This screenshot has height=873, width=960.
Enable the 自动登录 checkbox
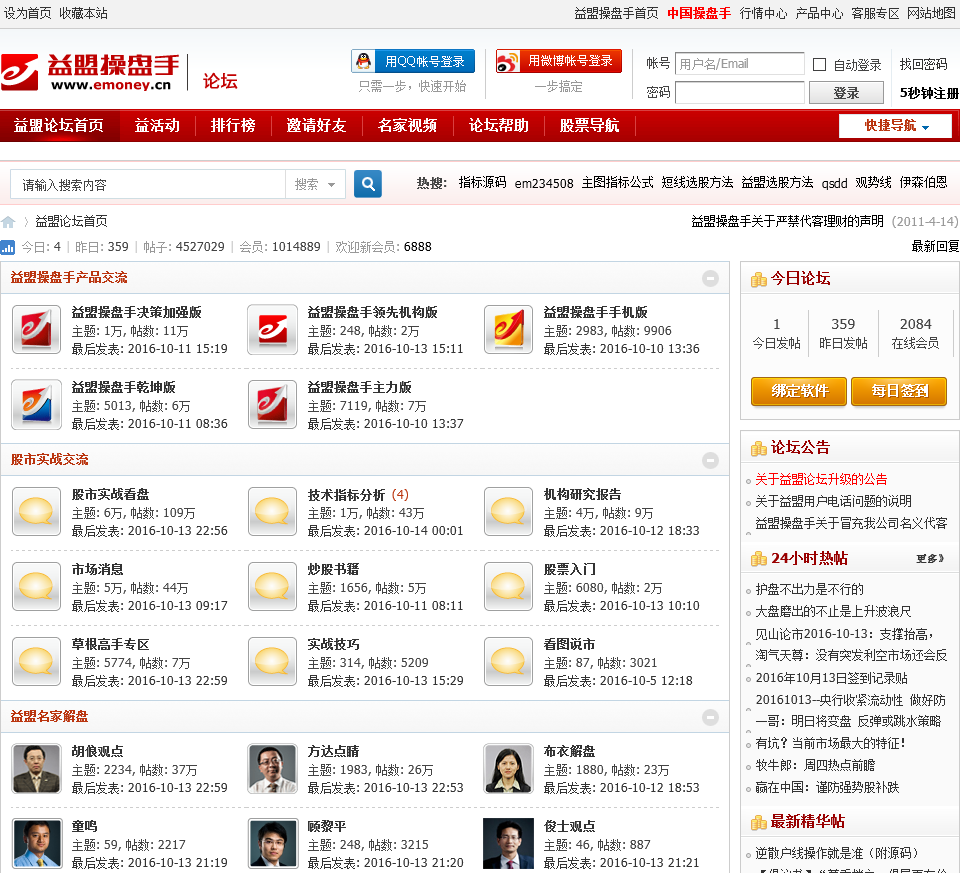coord(819,64)
